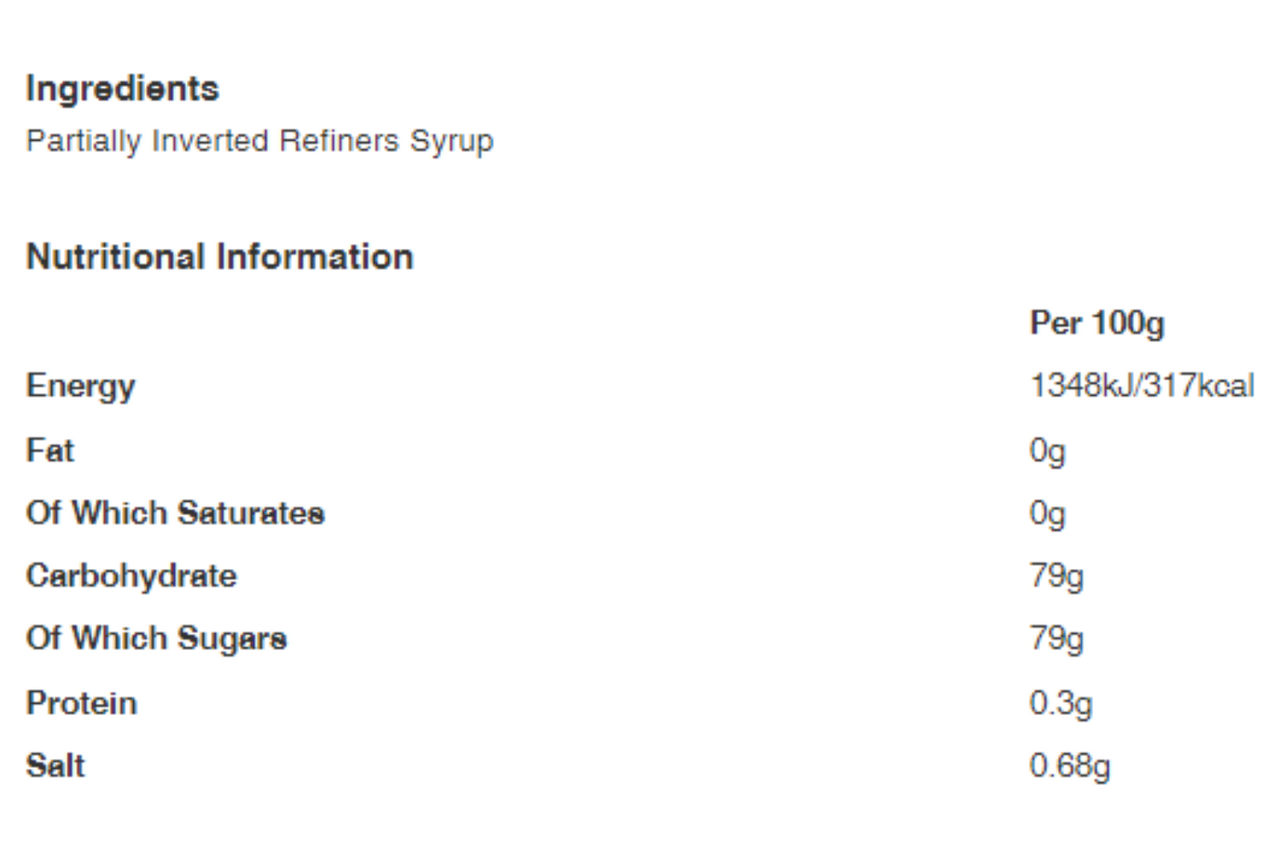1280x853 pixels.
Task: Click the Of Which Sugars label
Action: click(156, 639)
